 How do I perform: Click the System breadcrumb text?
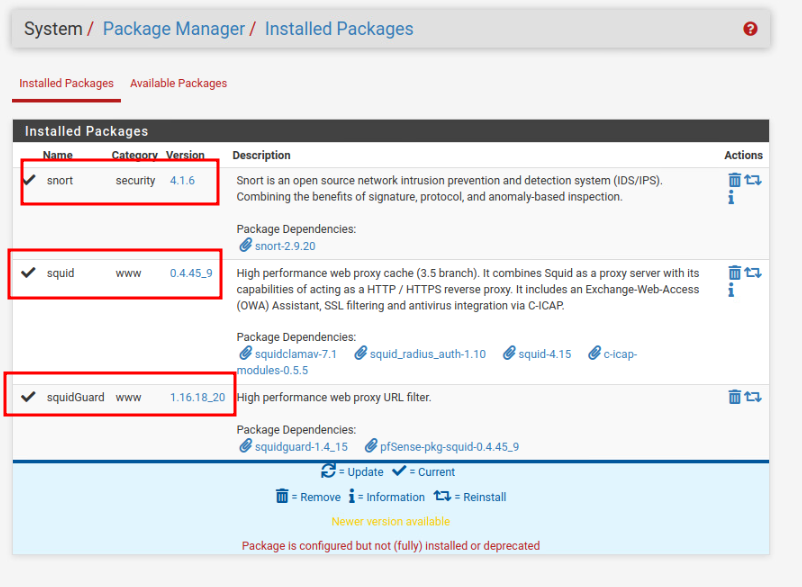pyautogui.click(x=53, y=29)
